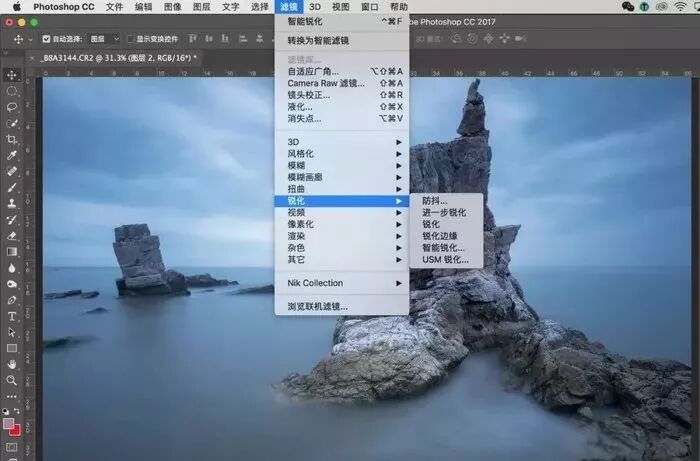Select the Rectangle shape tool
Screen dimensions: 700x461
pos(12,348)
